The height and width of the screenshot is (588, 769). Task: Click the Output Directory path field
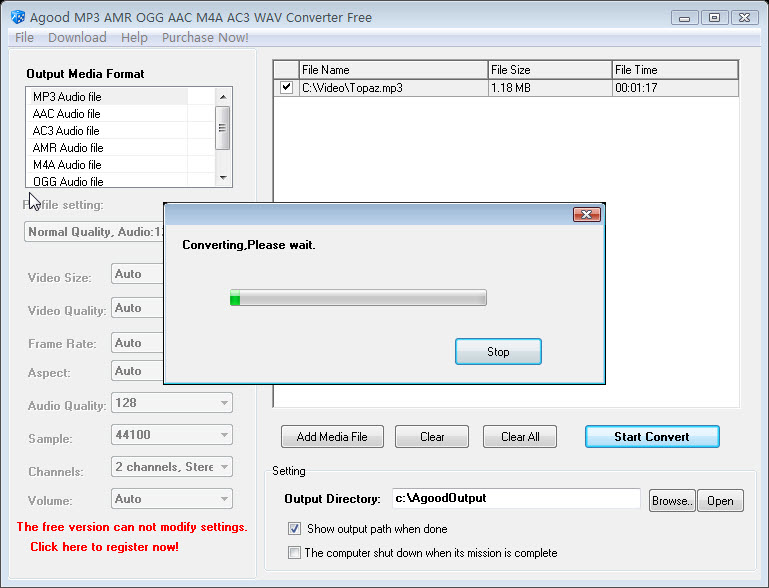coord(516,498)
